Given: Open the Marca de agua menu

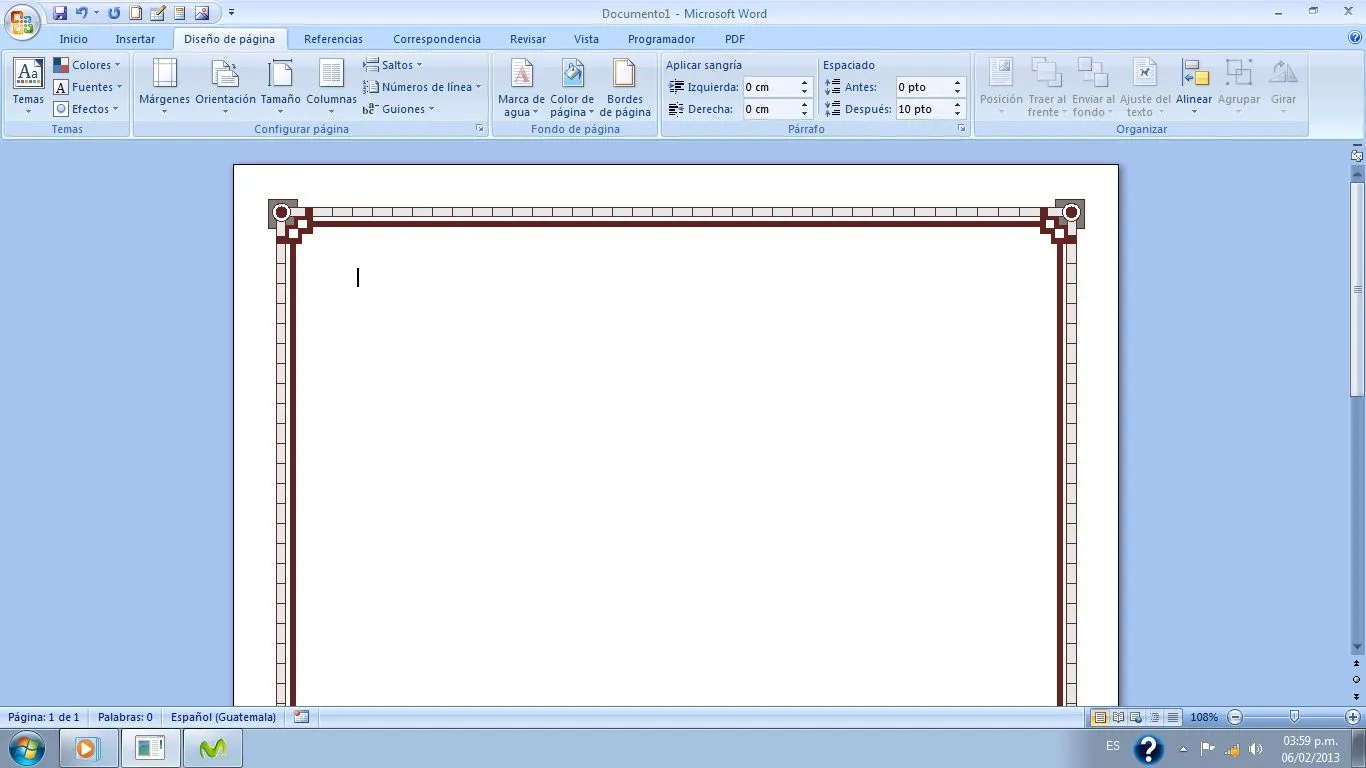Looking at the screenshot, I should [522, 86].
